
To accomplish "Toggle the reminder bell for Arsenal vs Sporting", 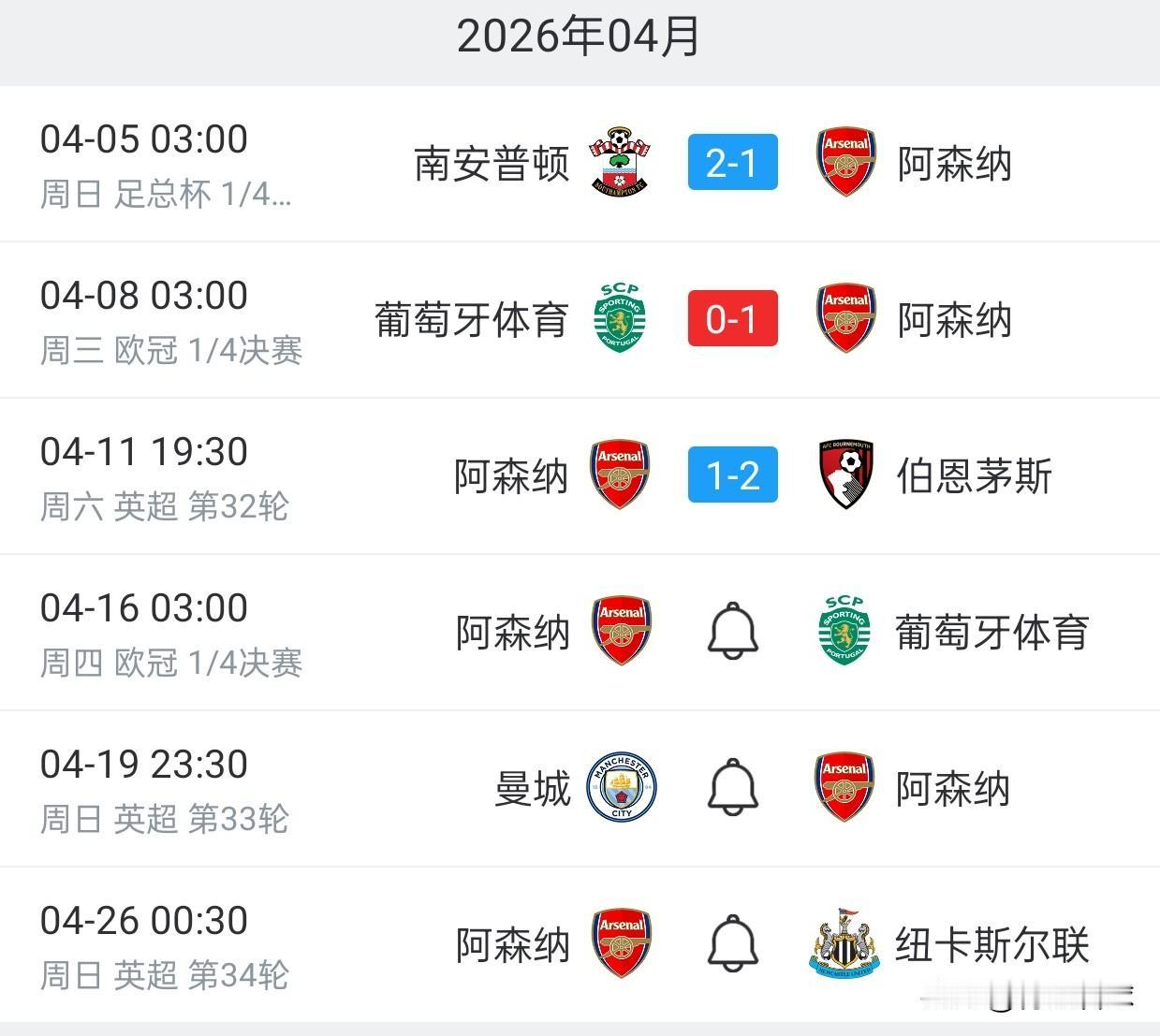I will pos(733,631).
